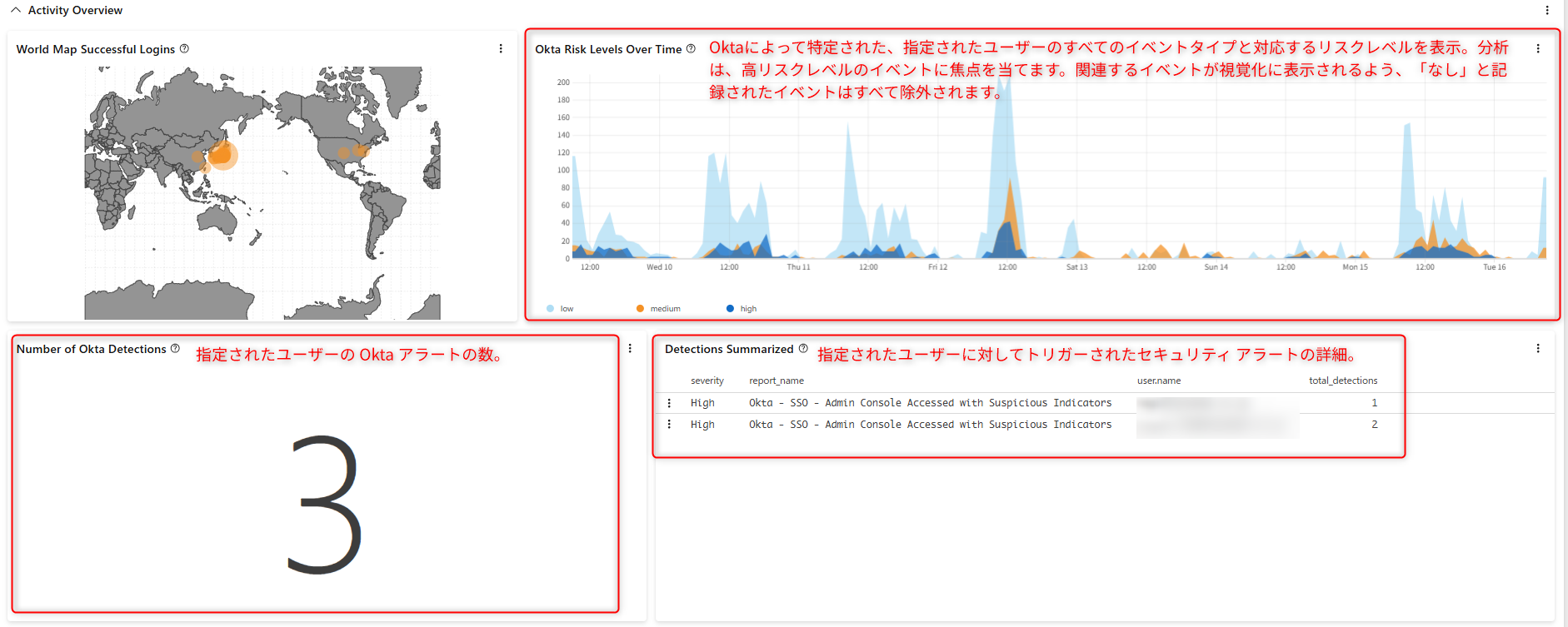This screenshot has height=627, width=1568.
Task: Sort table by total_detections column
Action: coord(1343,381)
